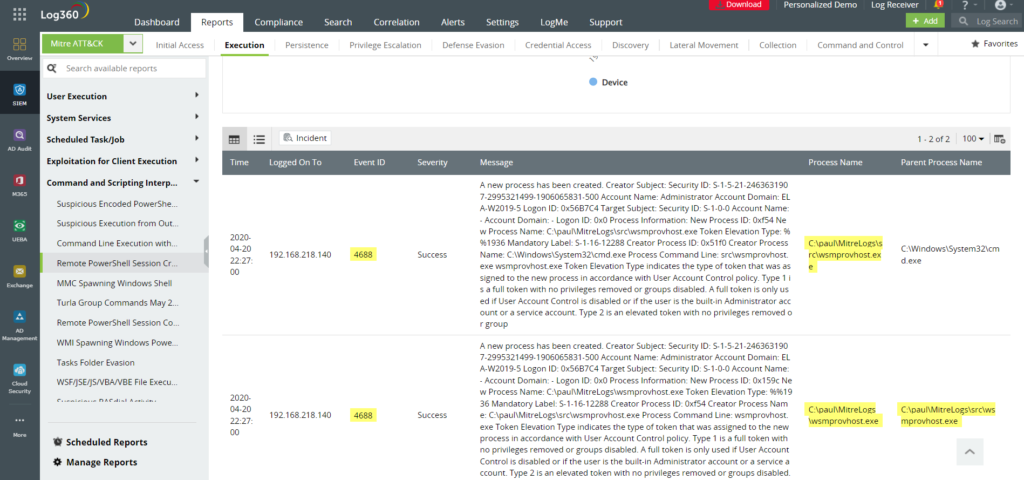Click the Search available reports field
Screen dimensions: 1024x480
[x=130, y=68]
